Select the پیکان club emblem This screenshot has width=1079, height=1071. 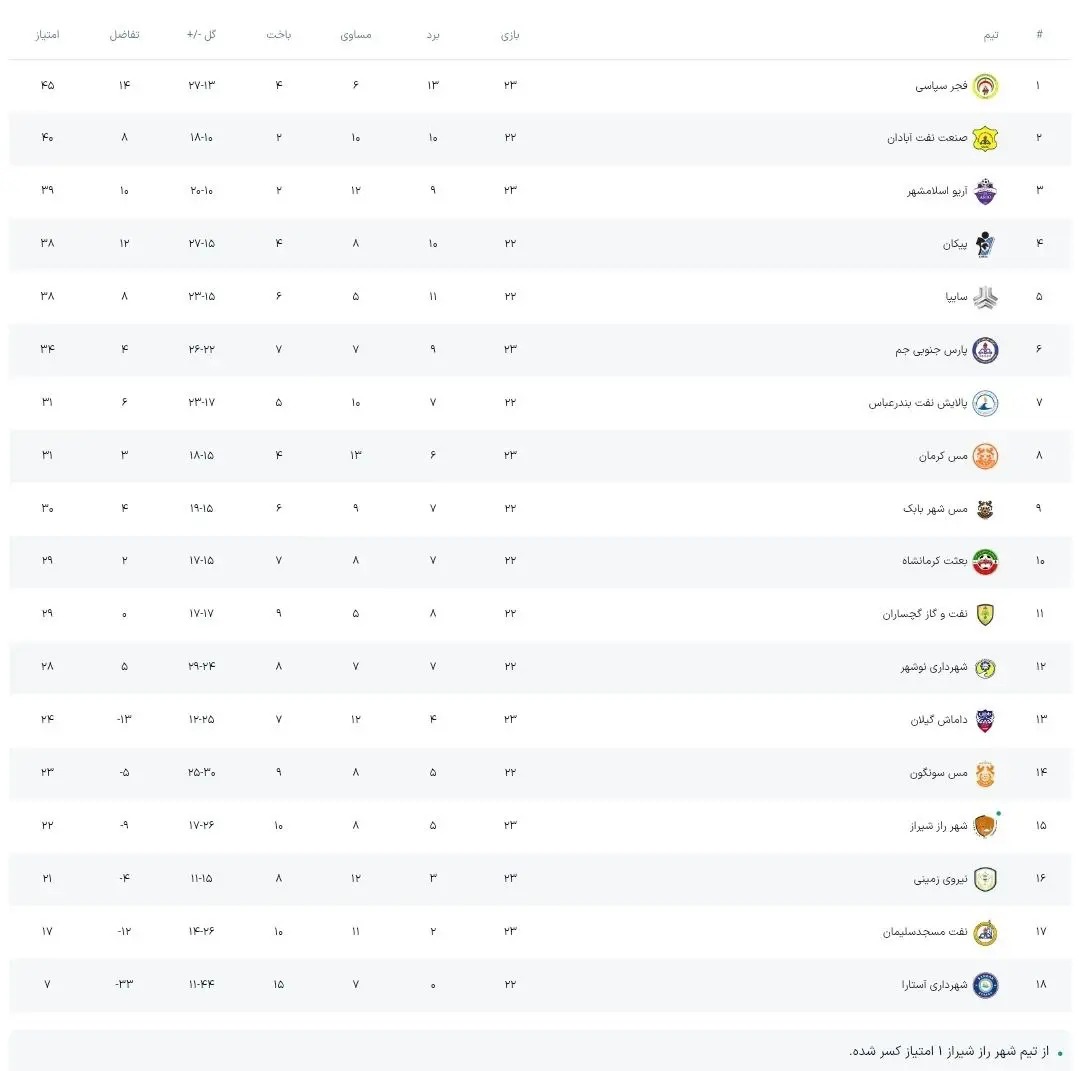985,244
